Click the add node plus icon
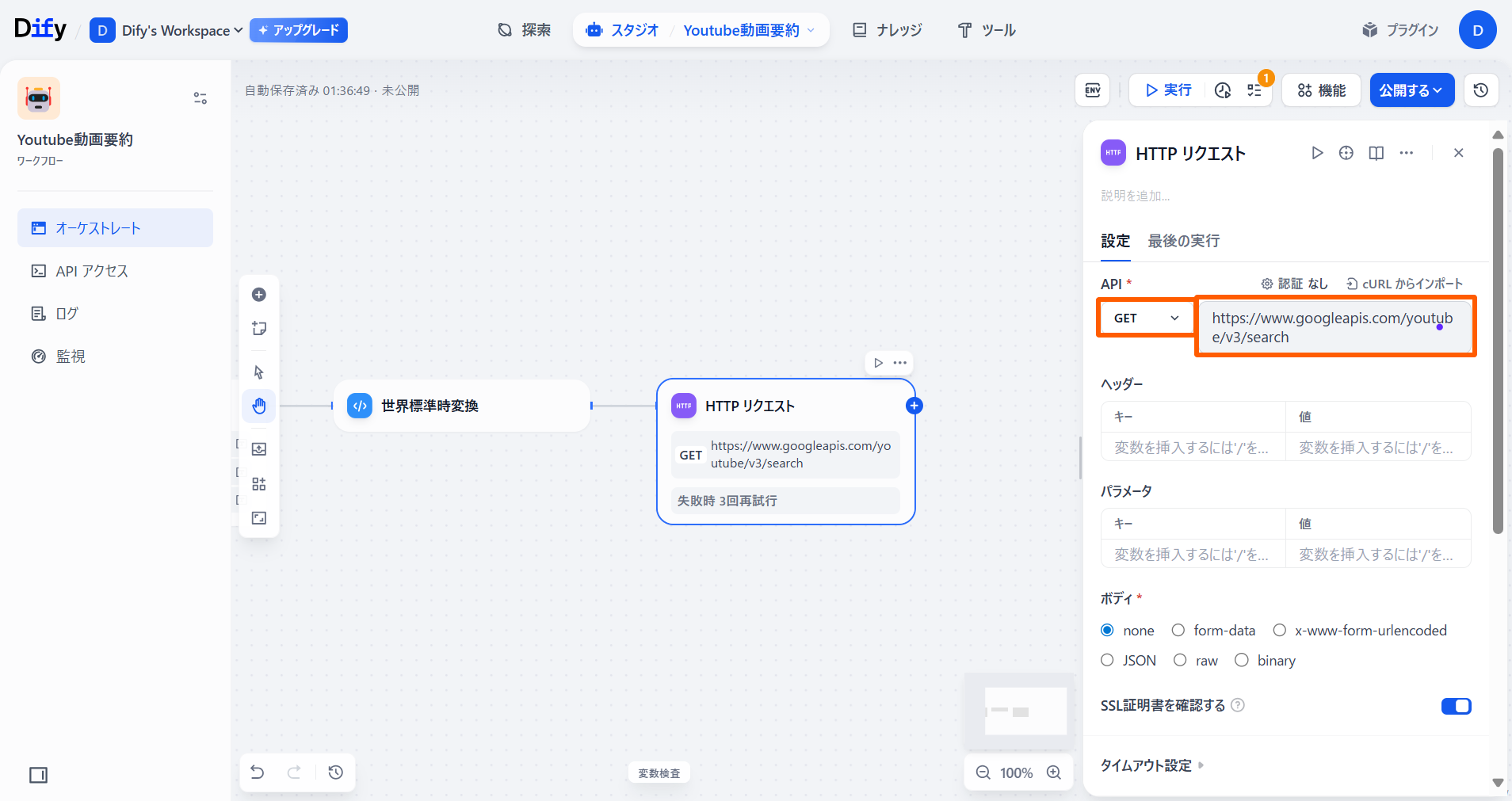 (x=259, y=295)
